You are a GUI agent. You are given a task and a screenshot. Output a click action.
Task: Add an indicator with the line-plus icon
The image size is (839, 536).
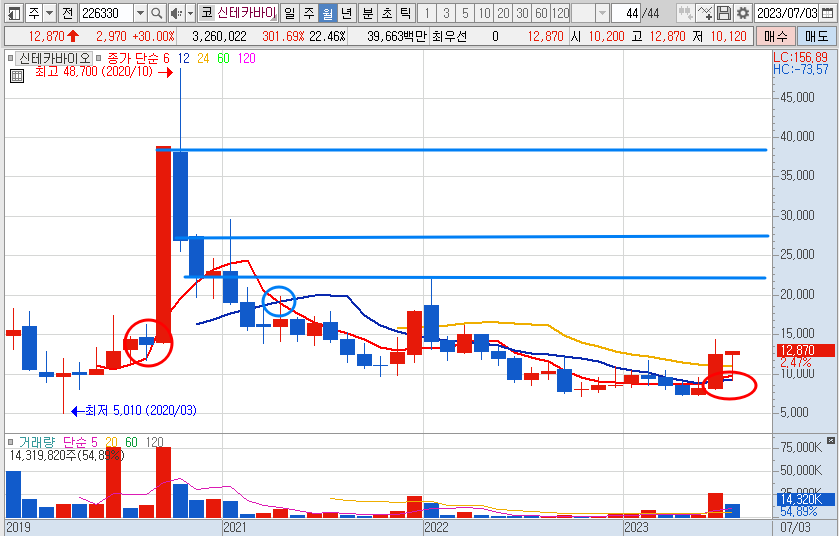pyautogui.click(x=705, y=13)
